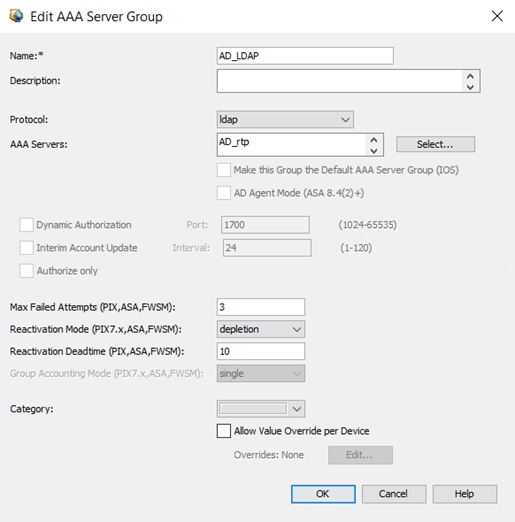
Task: Toggle the Authorize only checkbox
Action: tap(26, 271)
